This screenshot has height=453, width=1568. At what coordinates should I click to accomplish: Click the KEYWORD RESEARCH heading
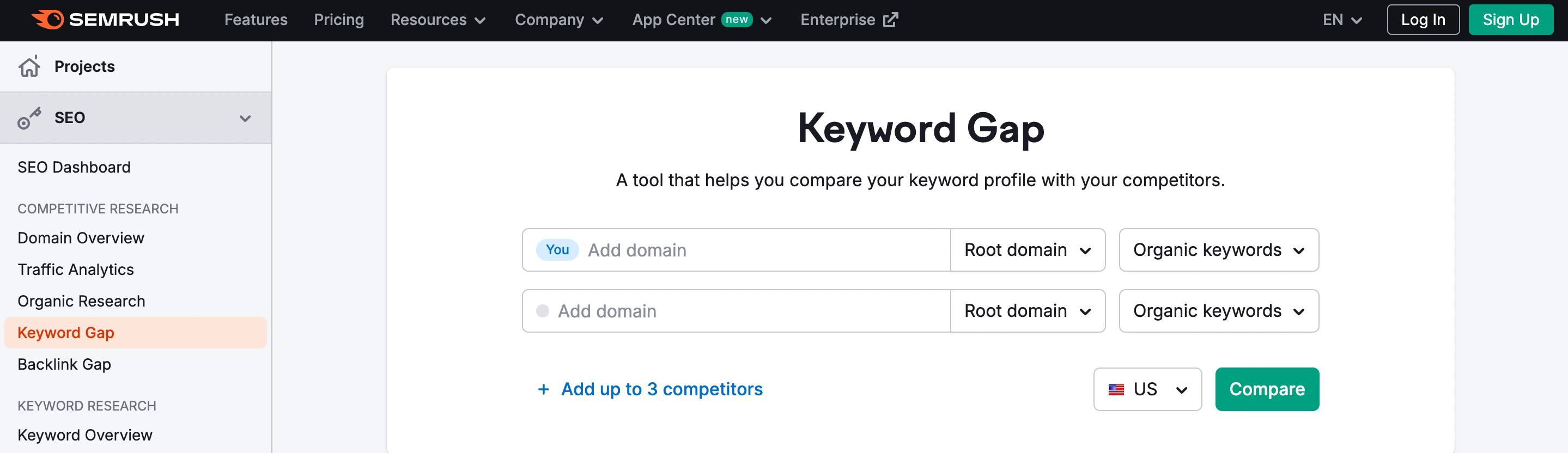[87, 406]
